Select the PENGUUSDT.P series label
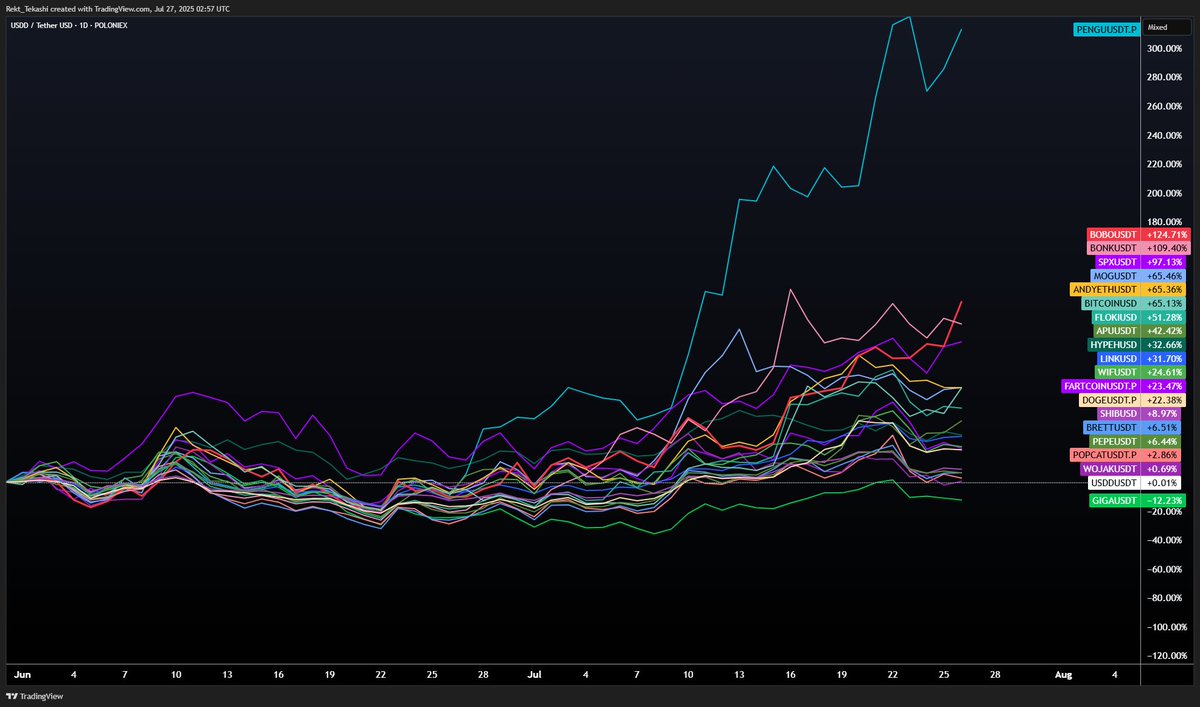The height and width of the screenshot is (707, 1200). 1106,30
